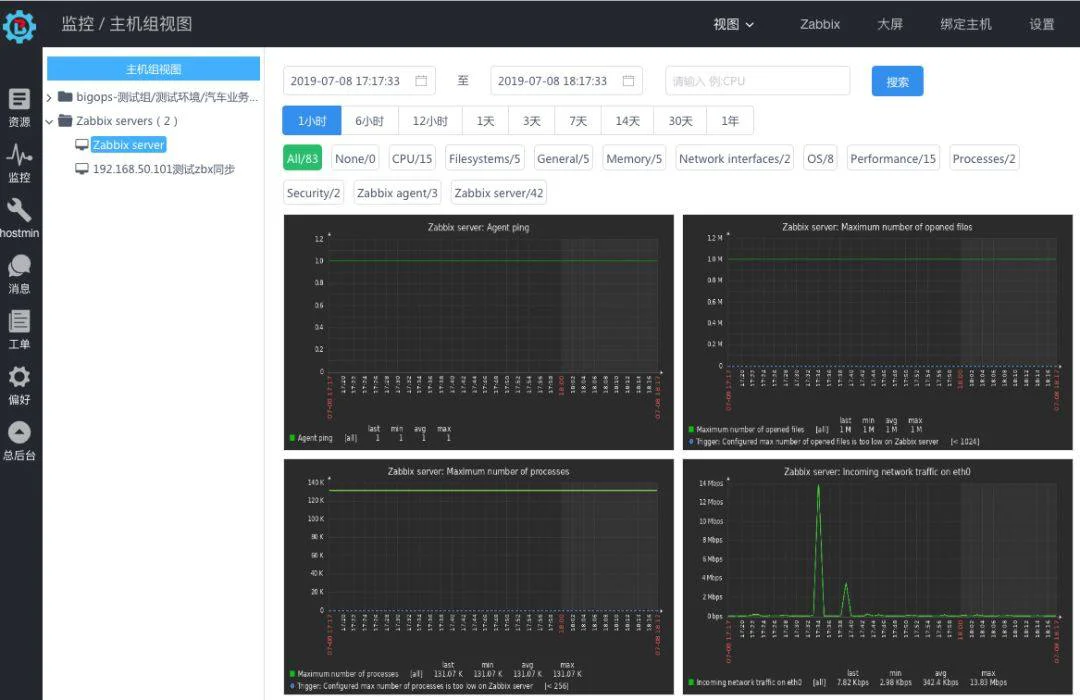This screenshot has width=1080, height=700.
Task: Open the 设置 settings menu
Action: coord(1041,24)
